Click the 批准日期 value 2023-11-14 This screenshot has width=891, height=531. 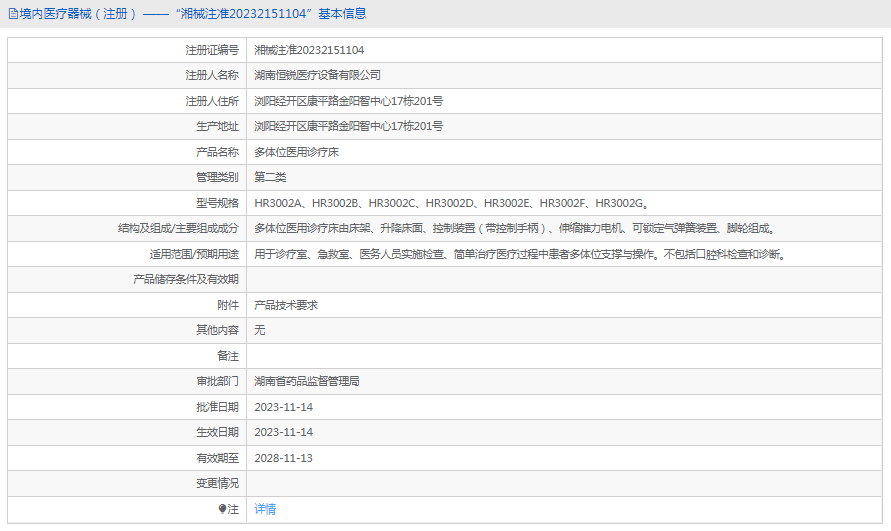pyautogui.click(x=284, y=407)
